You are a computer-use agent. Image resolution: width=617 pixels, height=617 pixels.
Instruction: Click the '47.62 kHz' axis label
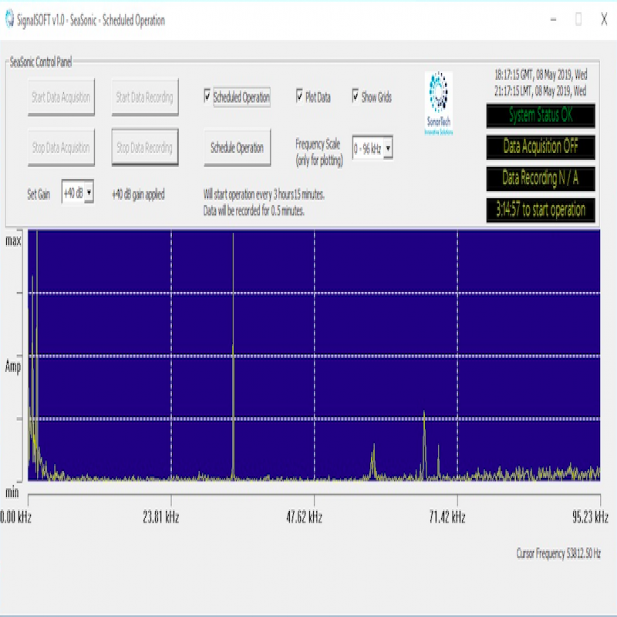(x=304, y=517)
